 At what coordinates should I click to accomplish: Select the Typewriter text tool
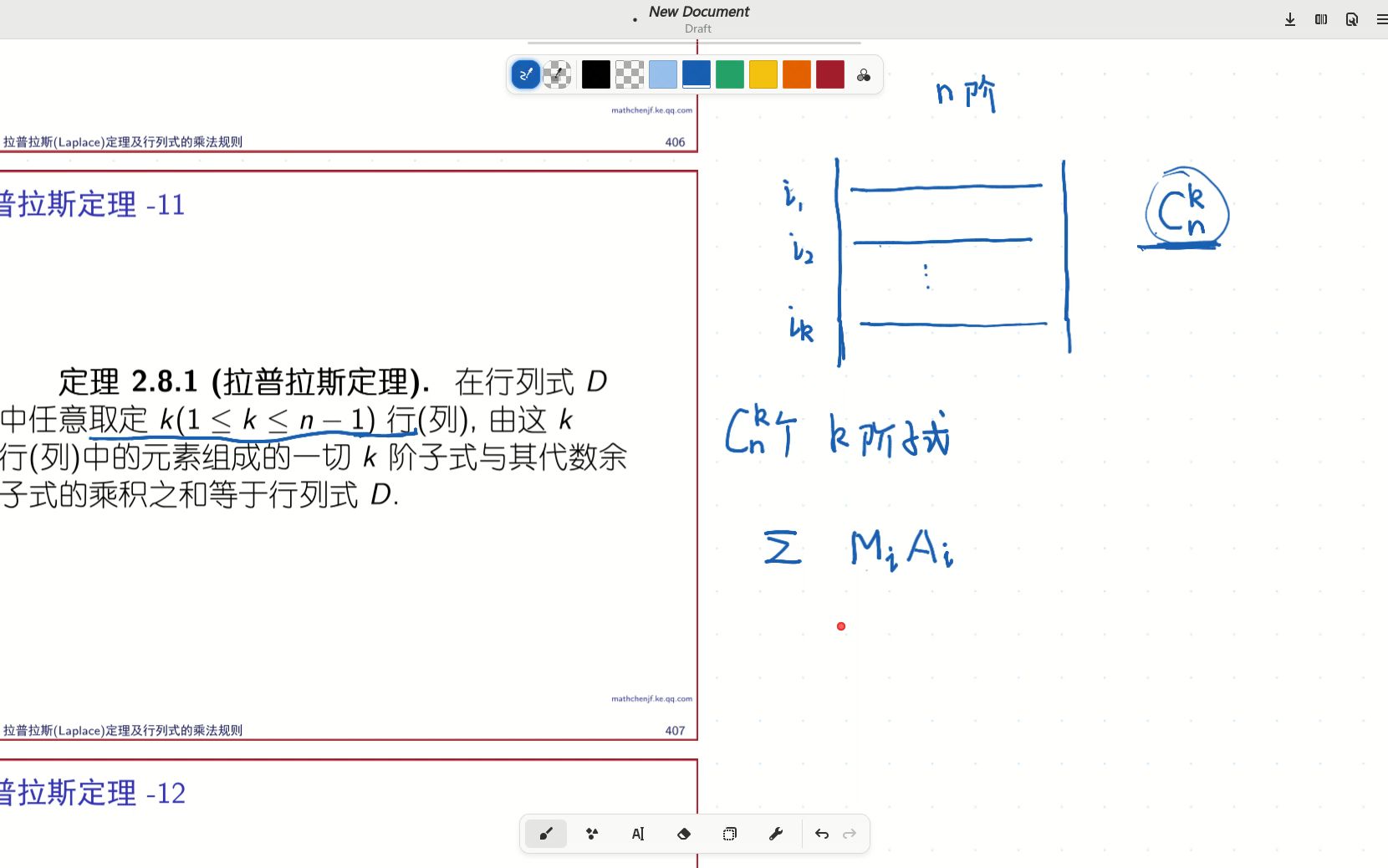tap(638, 834)
